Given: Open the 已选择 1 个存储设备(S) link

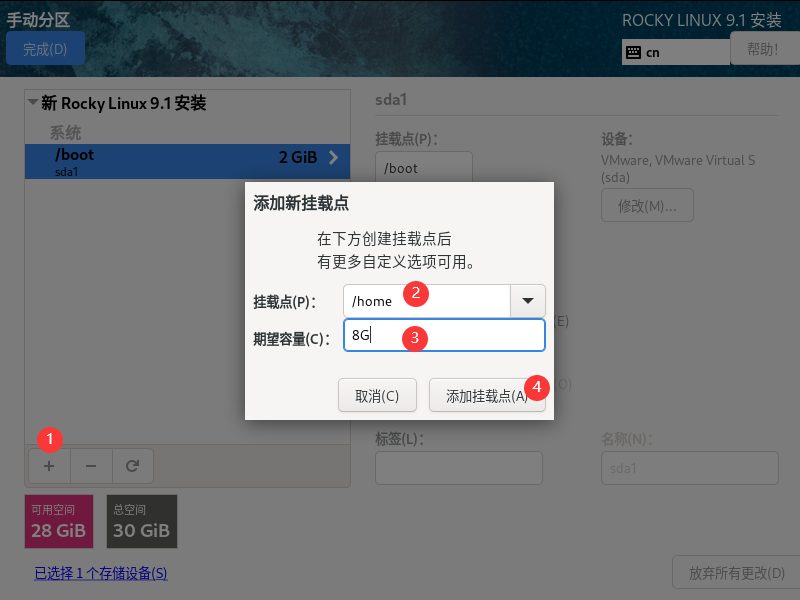Looking at the screenshot, I should click(x=100, y=573).
